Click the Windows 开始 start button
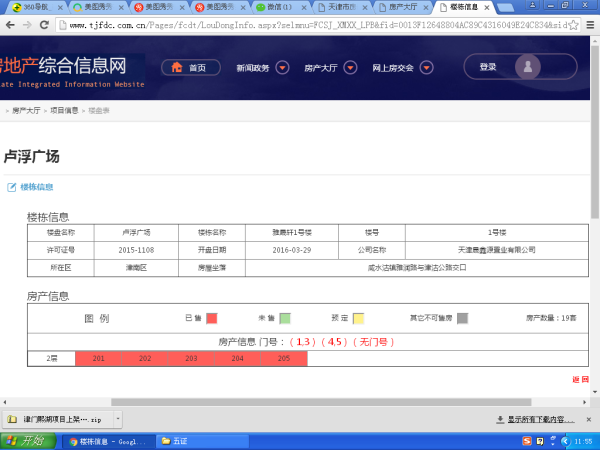Viewport: 600px width, 450px height. [25, 440]
